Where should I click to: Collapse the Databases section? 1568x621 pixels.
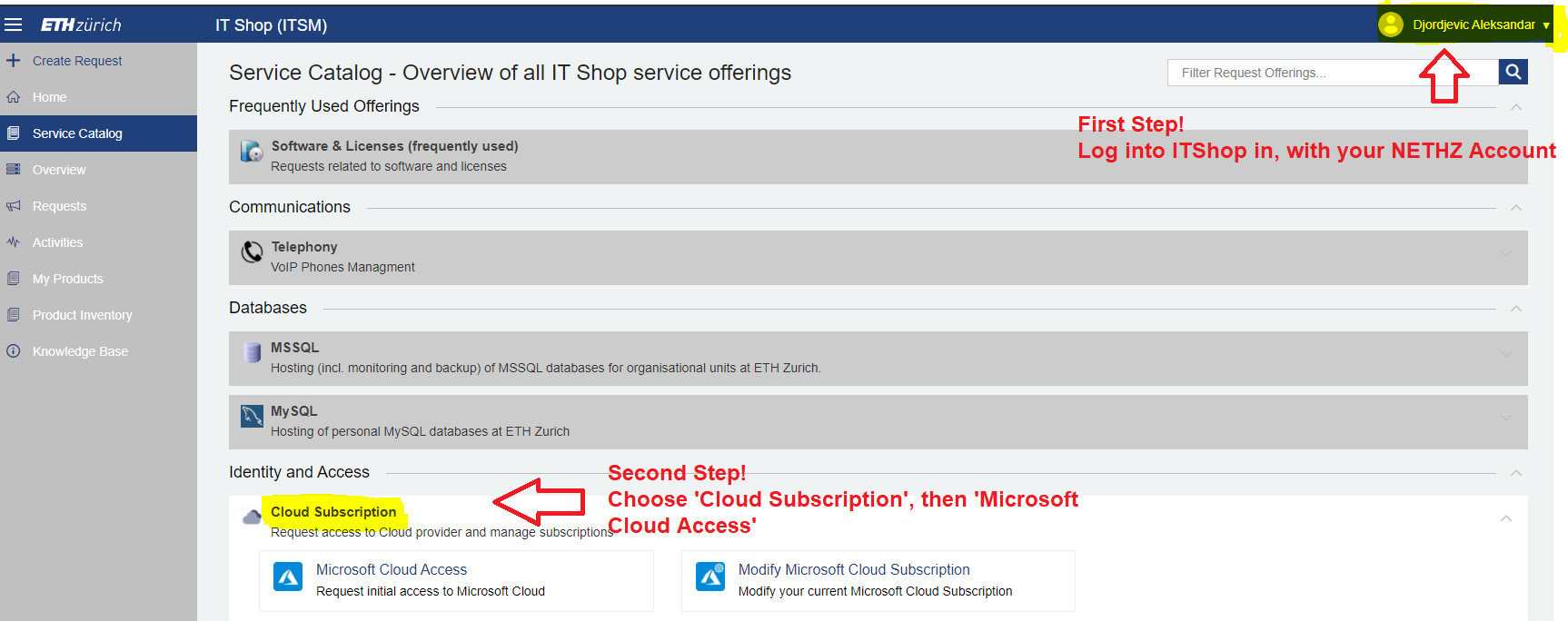tap(1515, 309)
